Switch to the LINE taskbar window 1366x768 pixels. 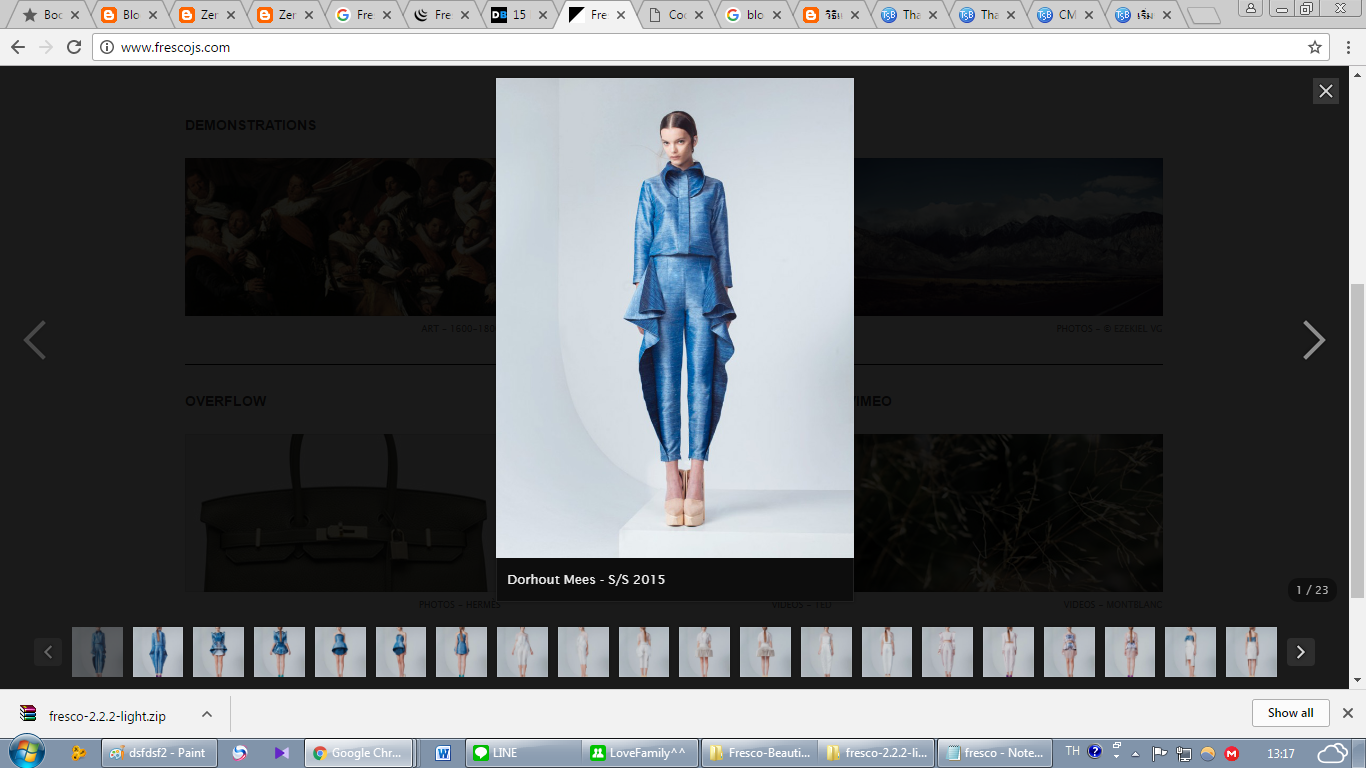tap(523, 753)
